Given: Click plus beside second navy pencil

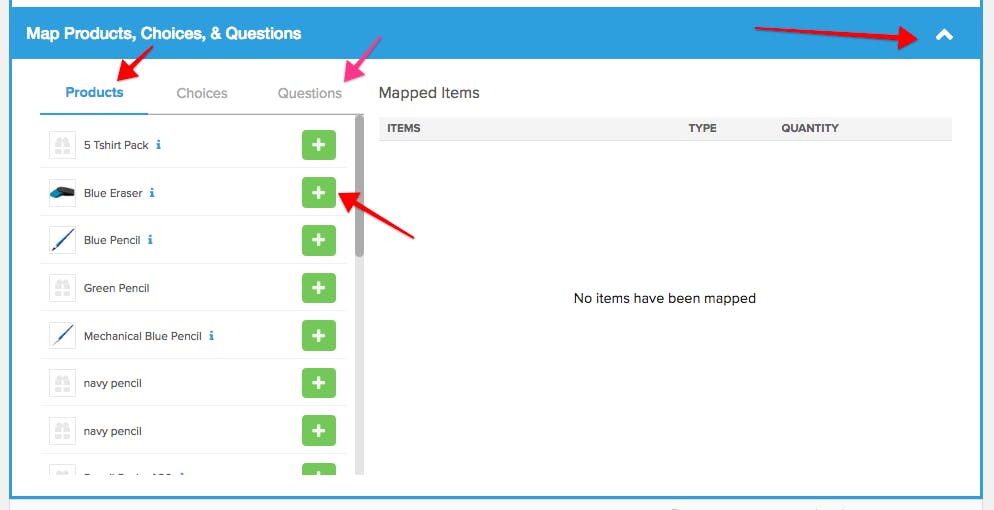Looking at the screenshot, I should tap(318, 431).
